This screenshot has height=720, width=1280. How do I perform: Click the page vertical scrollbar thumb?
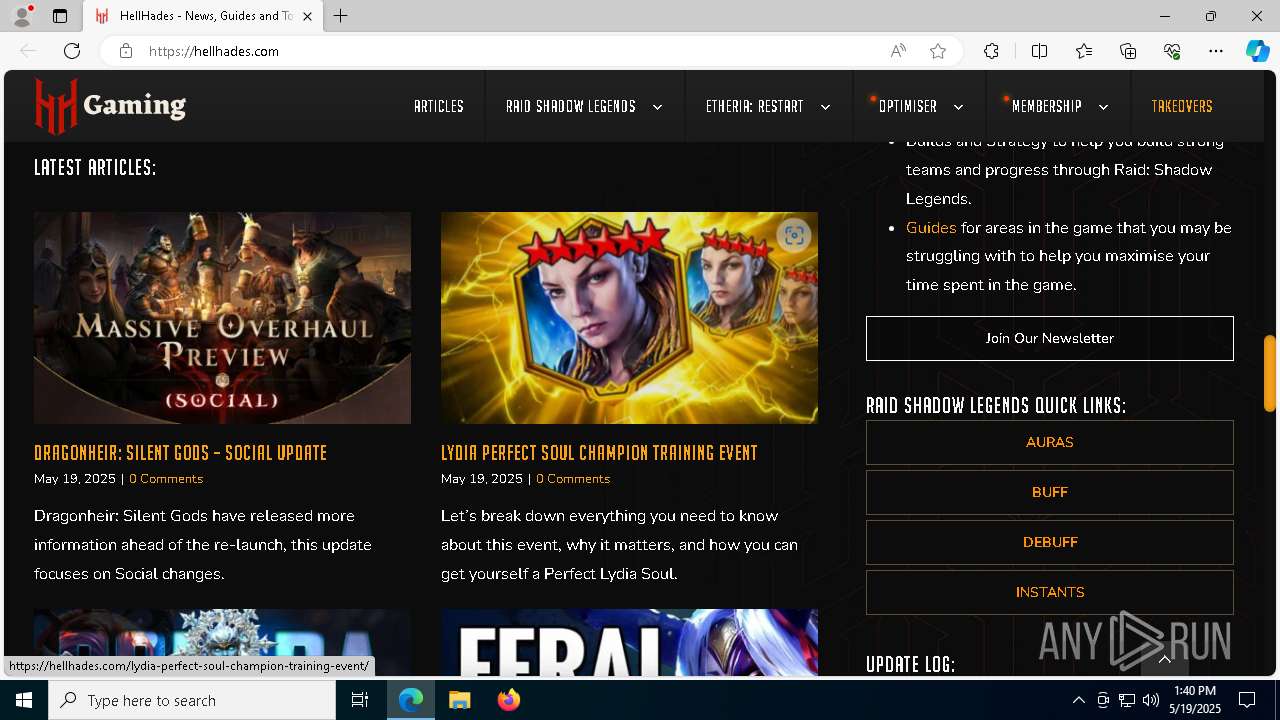[1270, 373]
